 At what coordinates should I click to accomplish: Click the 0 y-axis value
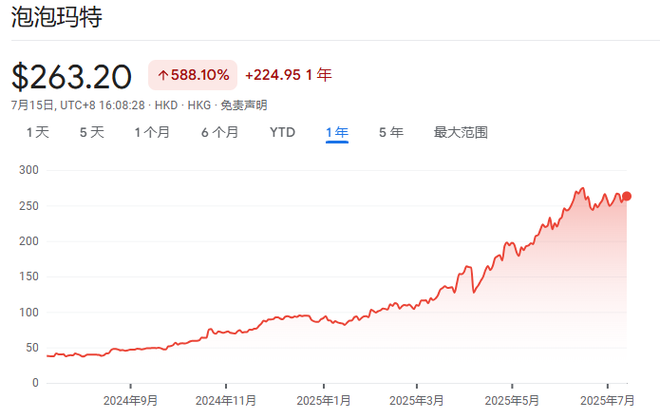click(35, 383)
